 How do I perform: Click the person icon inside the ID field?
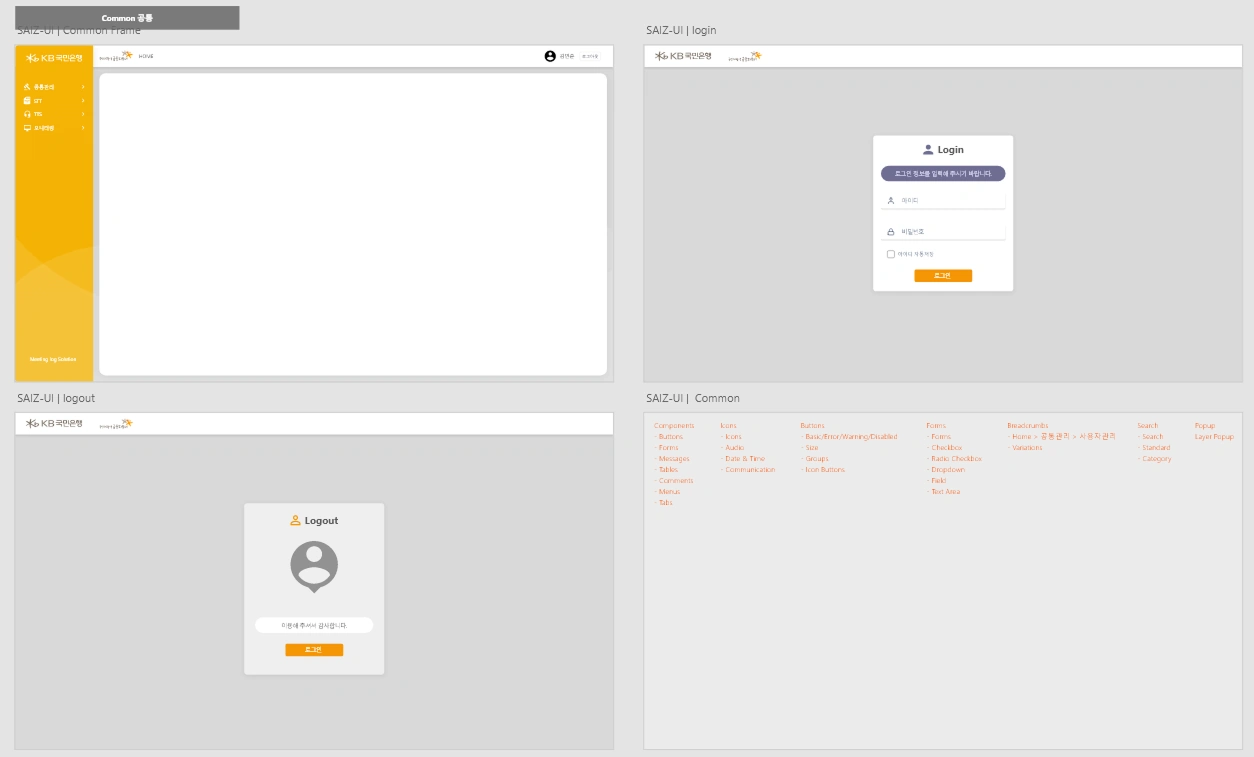(891, 200)
